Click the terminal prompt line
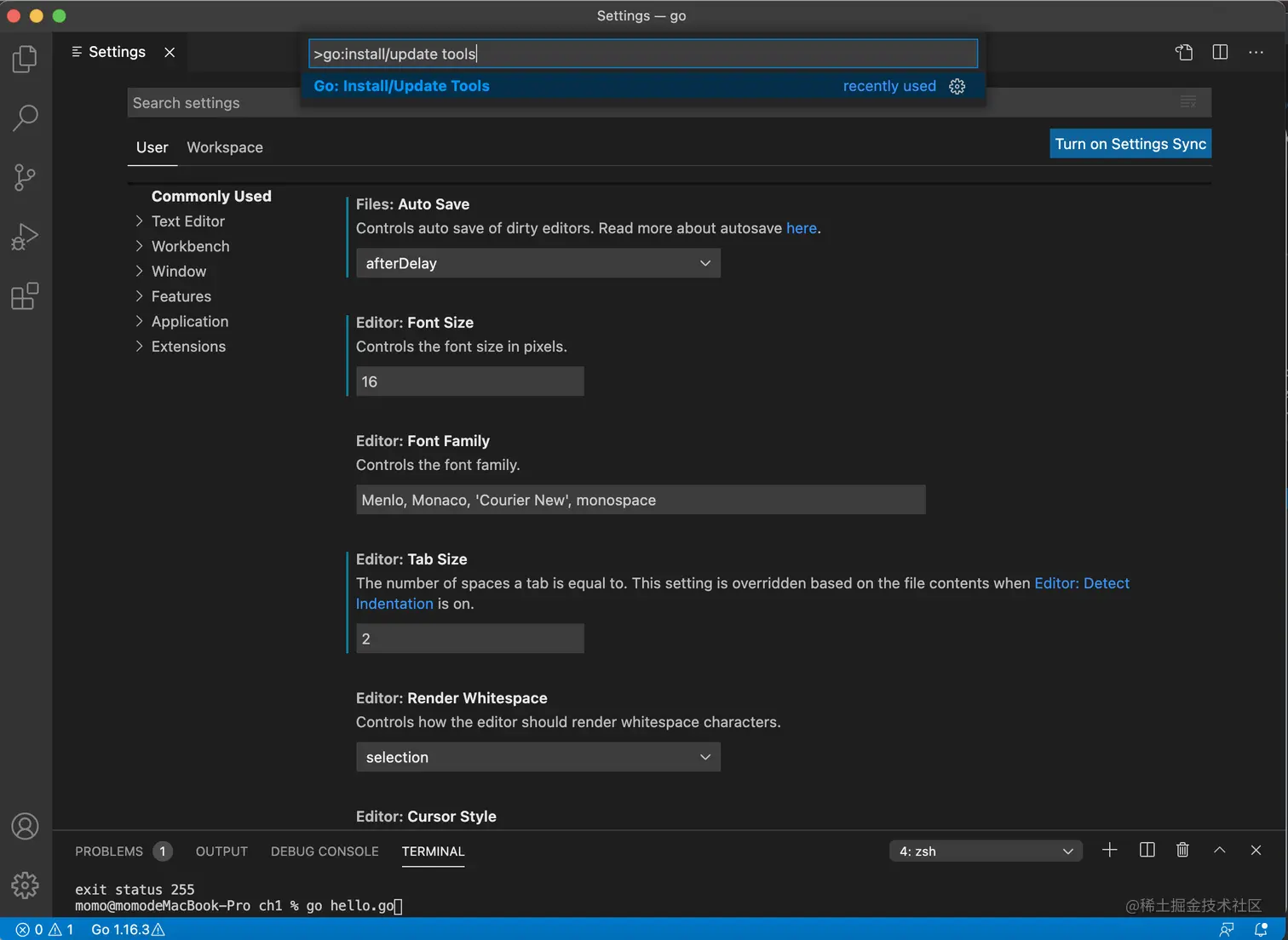 (x=239, y=906)
